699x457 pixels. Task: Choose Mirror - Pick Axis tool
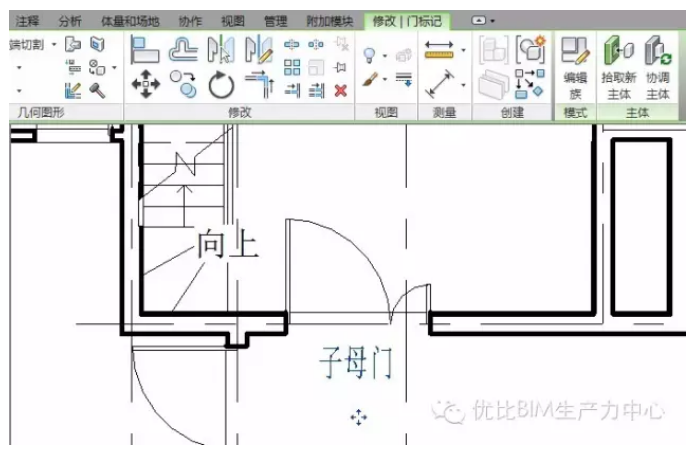click(x=220, y=49)
